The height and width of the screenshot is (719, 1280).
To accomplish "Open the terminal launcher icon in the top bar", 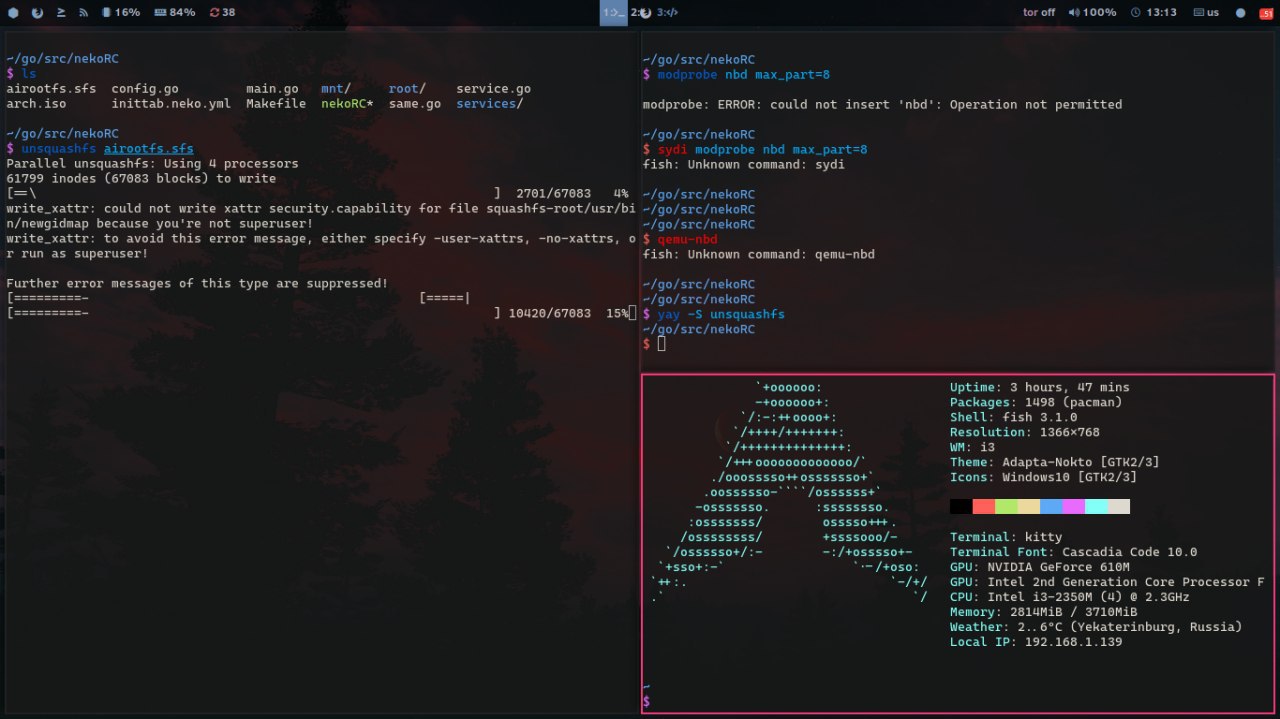I will pyautogui.click(x=61, y=13).
